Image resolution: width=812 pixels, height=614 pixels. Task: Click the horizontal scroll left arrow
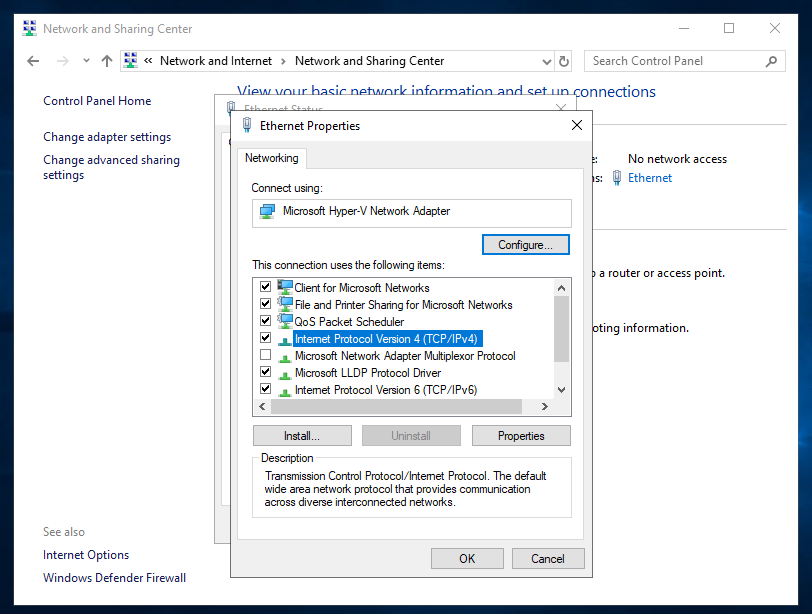pyautogui.click(x=262, y=407)
